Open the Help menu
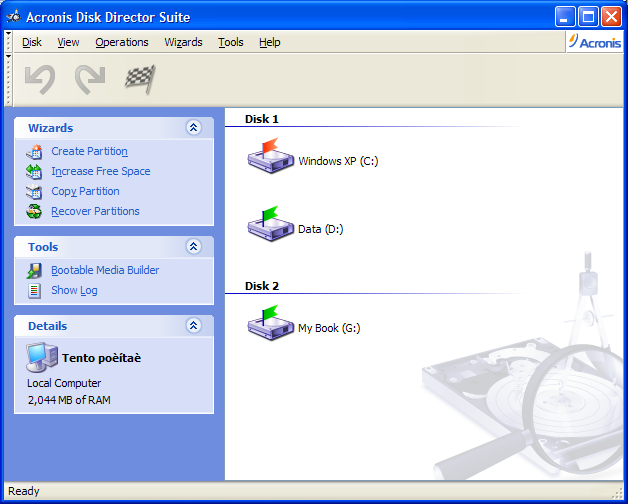This screenshot has width=628, height=504. [270, 42]
